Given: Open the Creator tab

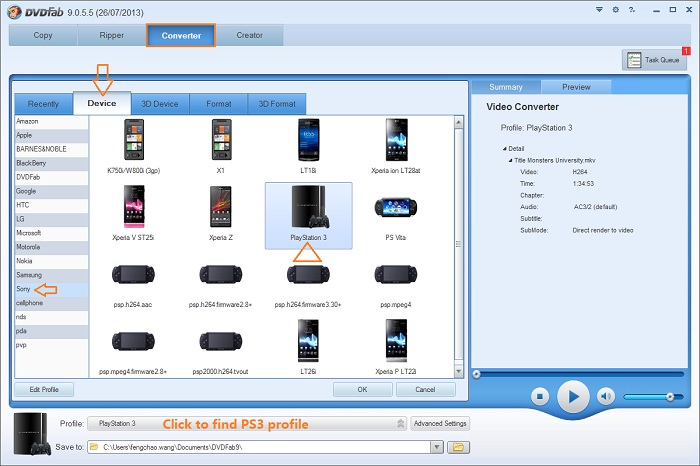Looking at the screenshot, I should pyautogui.click(x=250, y=35).
